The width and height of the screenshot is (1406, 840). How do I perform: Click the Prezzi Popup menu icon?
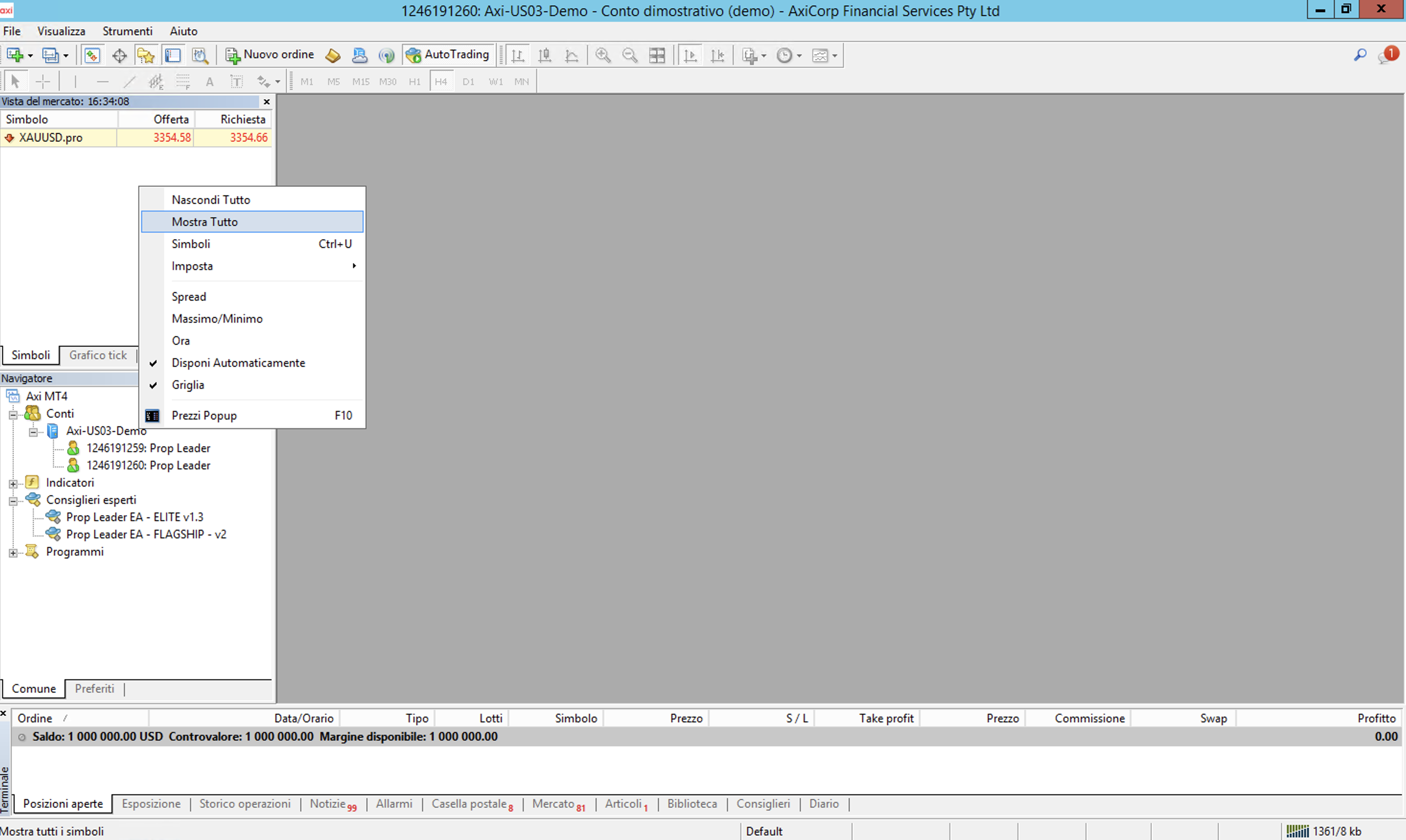point(152,416)
